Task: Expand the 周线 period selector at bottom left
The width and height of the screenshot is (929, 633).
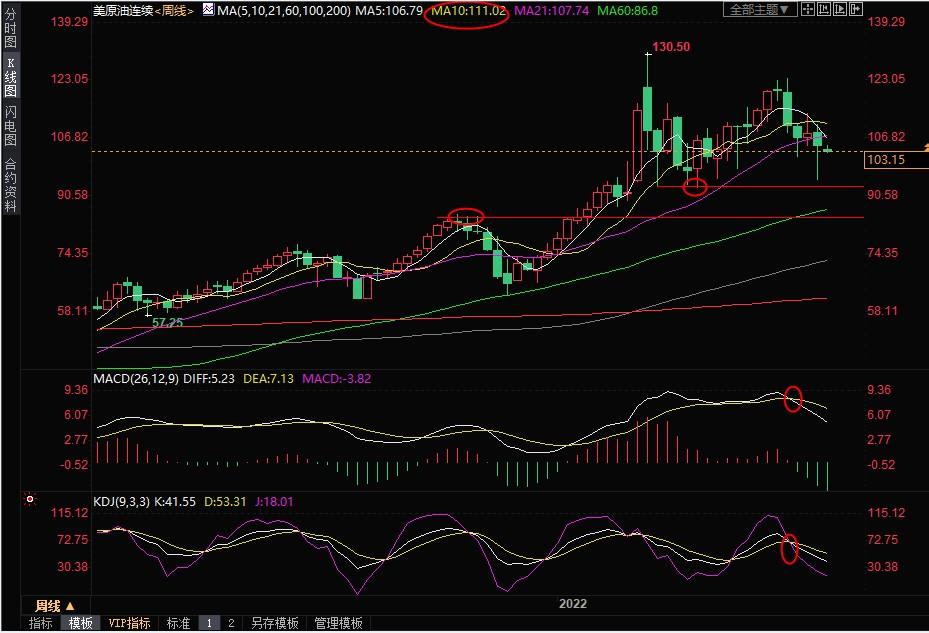Action: coord(55,606)
